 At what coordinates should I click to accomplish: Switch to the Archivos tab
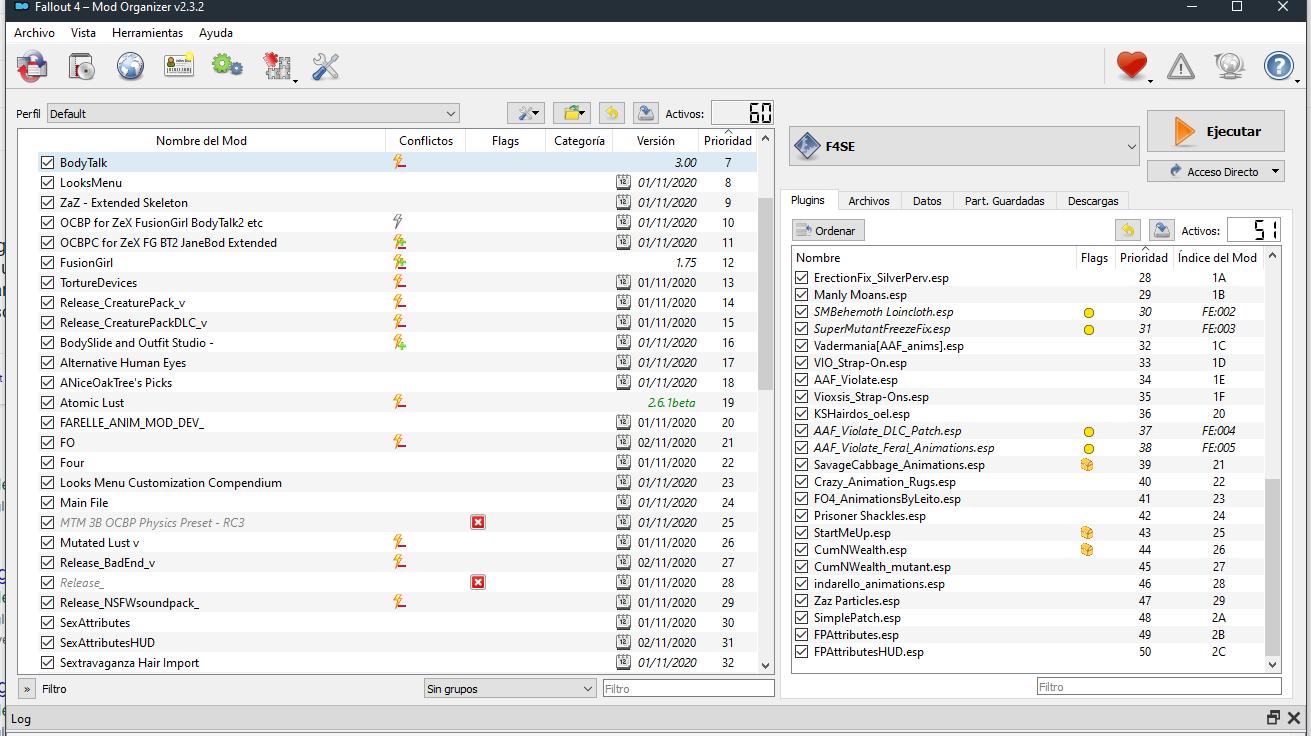click(869, 201)
